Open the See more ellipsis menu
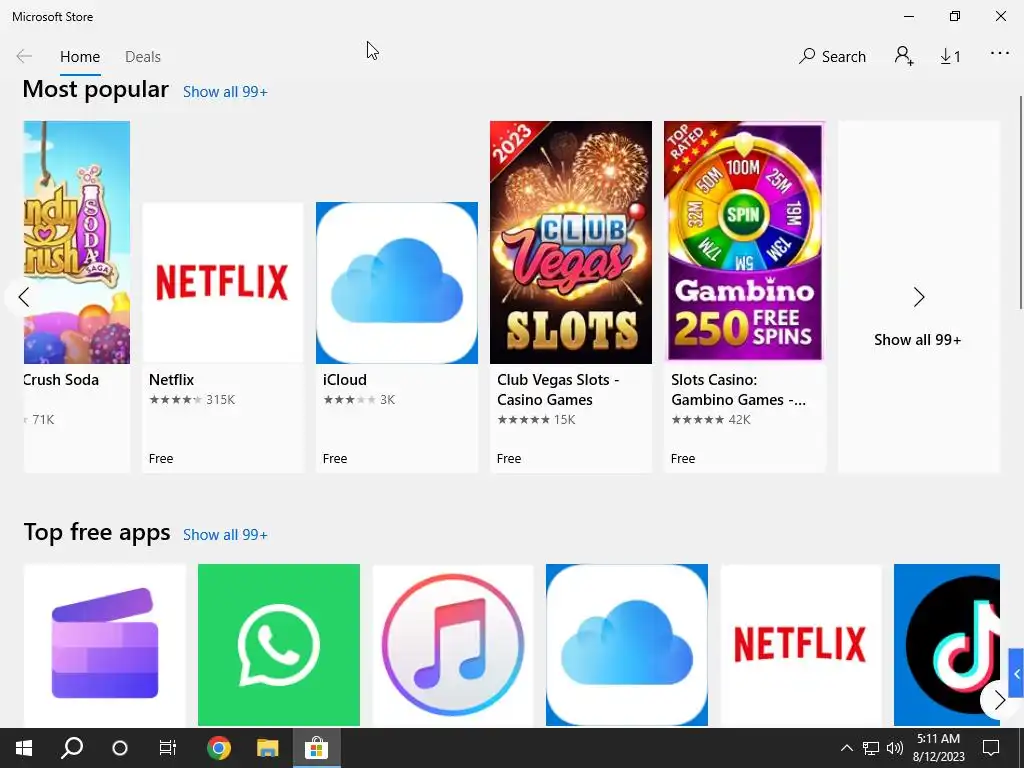 click(1000, 54)
